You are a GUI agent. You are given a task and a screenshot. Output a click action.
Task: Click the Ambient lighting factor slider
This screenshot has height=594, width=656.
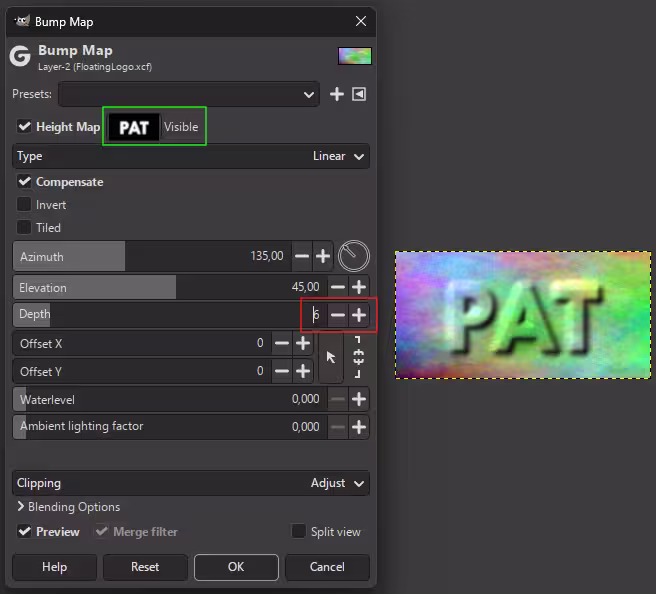click(x=160, y=427)
